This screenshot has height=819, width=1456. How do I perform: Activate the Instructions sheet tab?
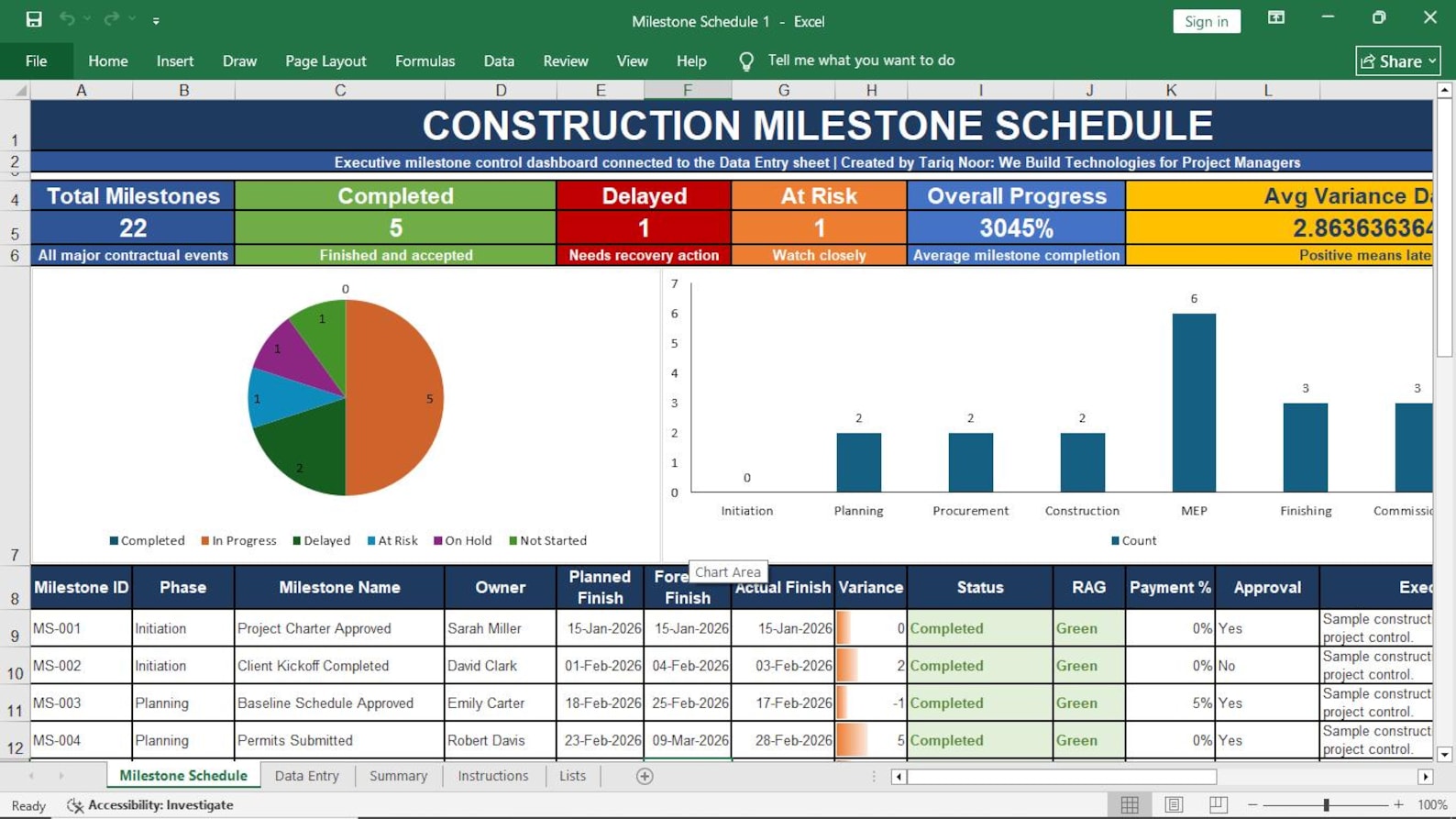492,776
